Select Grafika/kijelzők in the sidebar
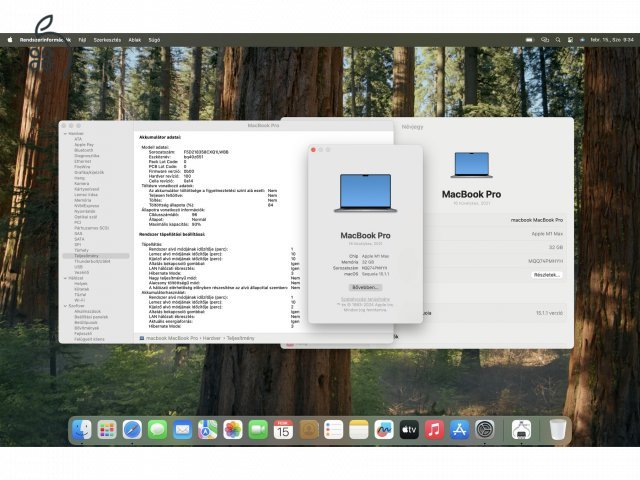Viewport: 640px width, 480px height. 89,172
